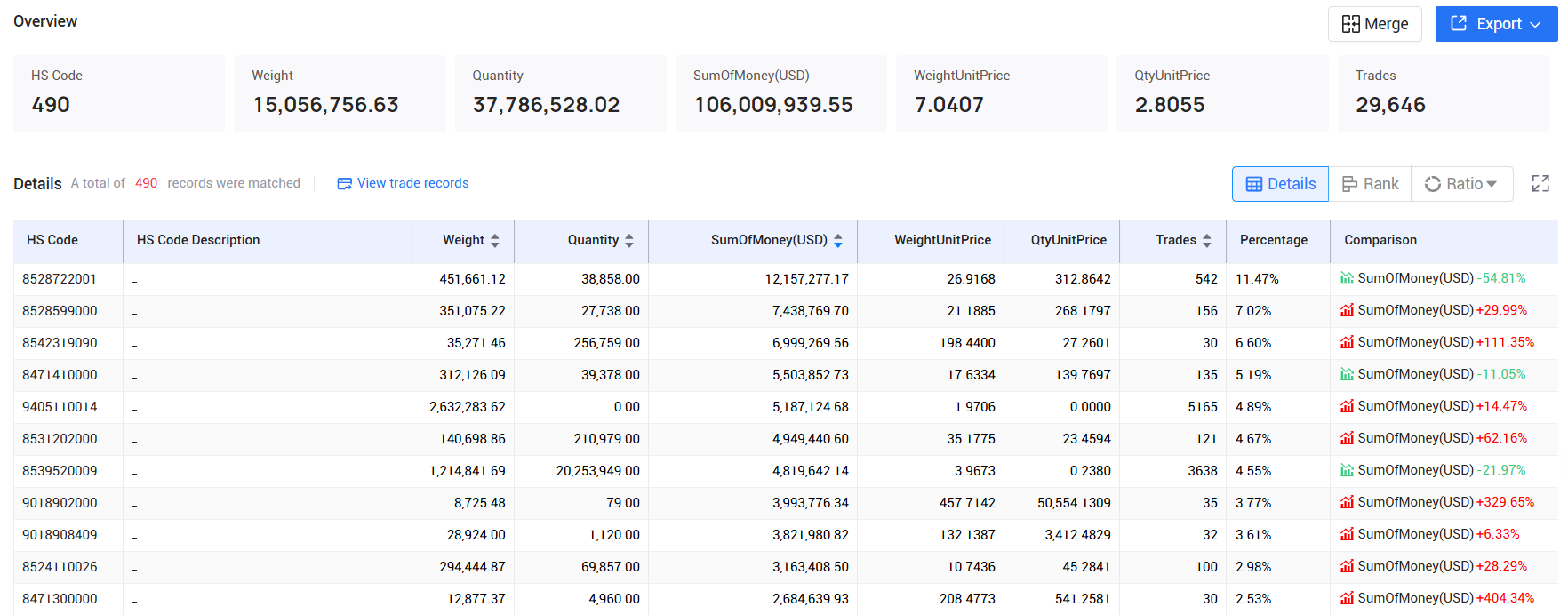Open the Export dropdown
The width and height of the screenshot is (1568, 615).
pyautogui.click(x=1496, y=24)
